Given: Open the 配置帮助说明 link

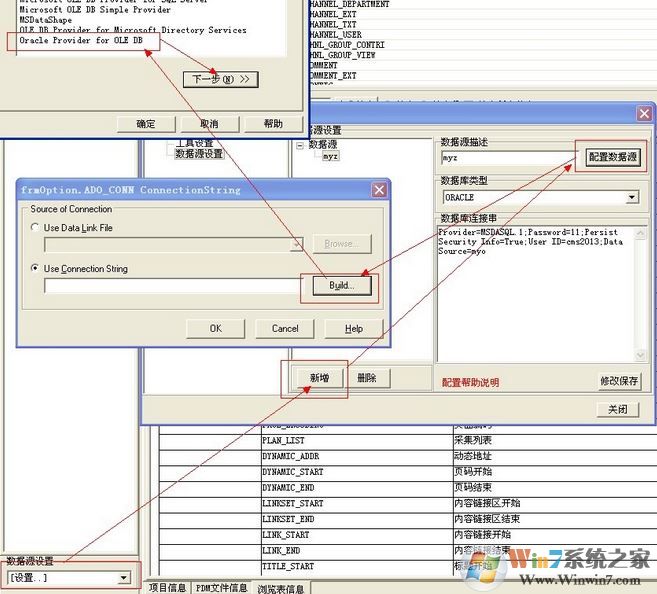Looking at the screenshot, I should 470,382.
